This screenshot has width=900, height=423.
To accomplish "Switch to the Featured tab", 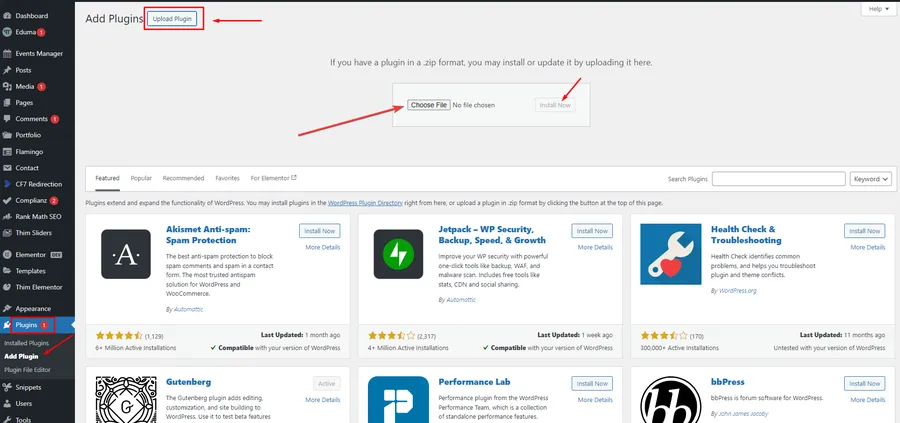I will coord(107,178).
